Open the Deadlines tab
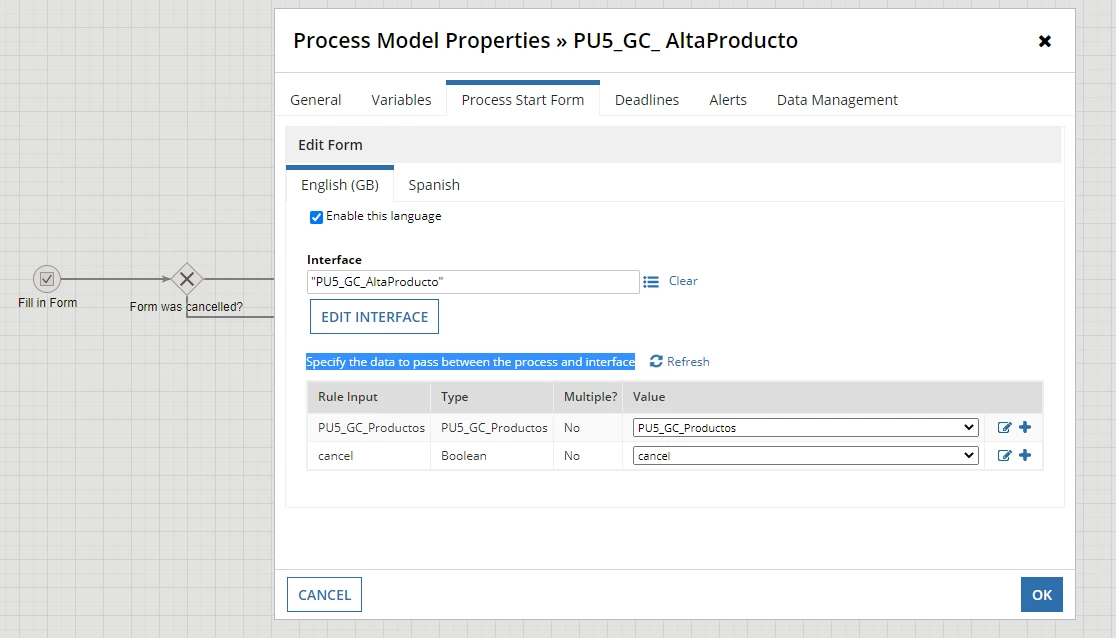The width and height of the screenshot is (1116, 638). click(x=647, y=100)
